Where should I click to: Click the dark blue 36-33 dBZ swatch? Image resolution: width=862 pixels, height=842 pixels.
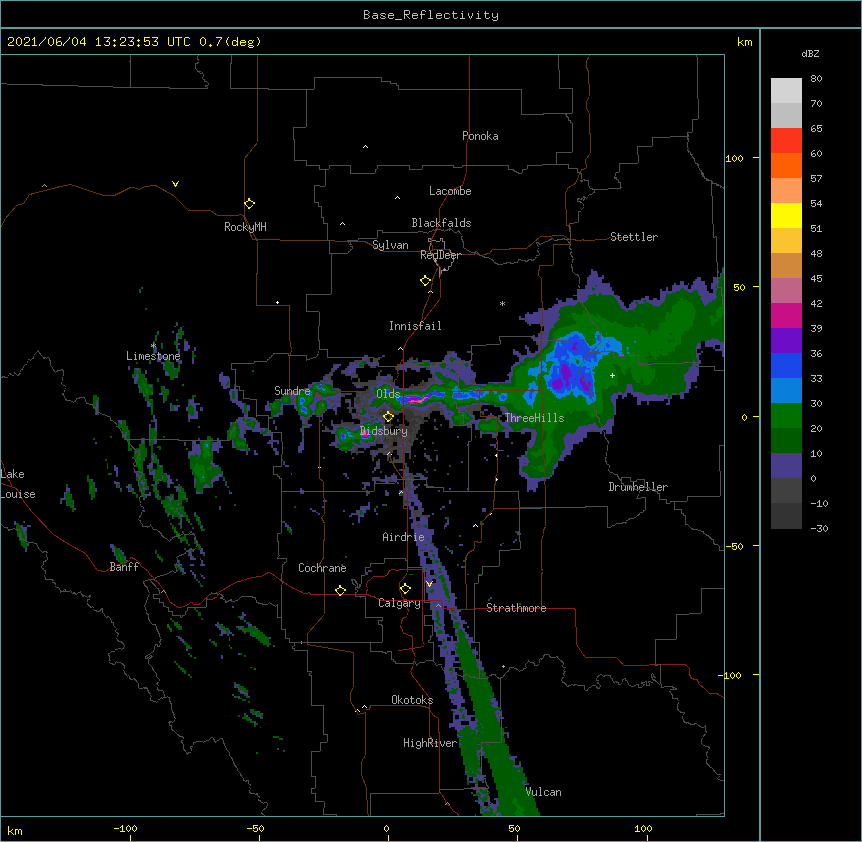click(x=786, y=365)
